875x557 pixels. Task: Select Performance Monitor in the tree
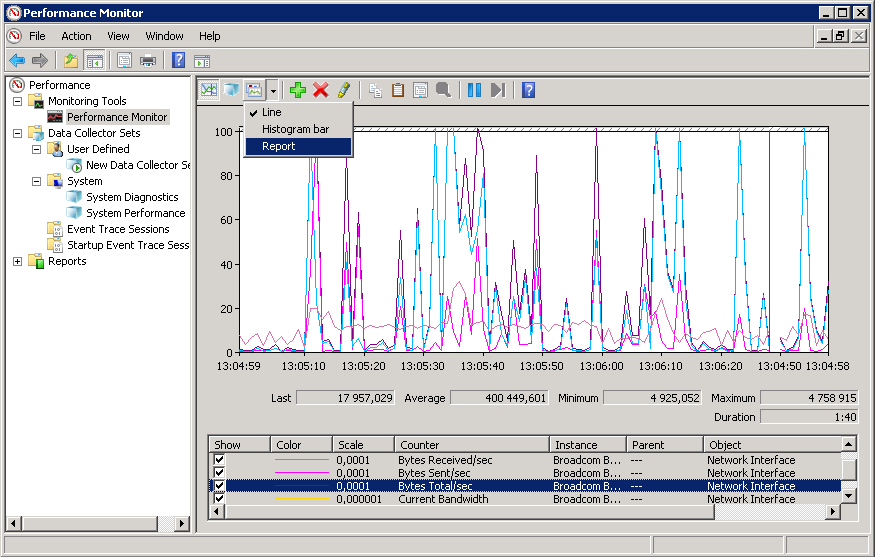point(117,117)
